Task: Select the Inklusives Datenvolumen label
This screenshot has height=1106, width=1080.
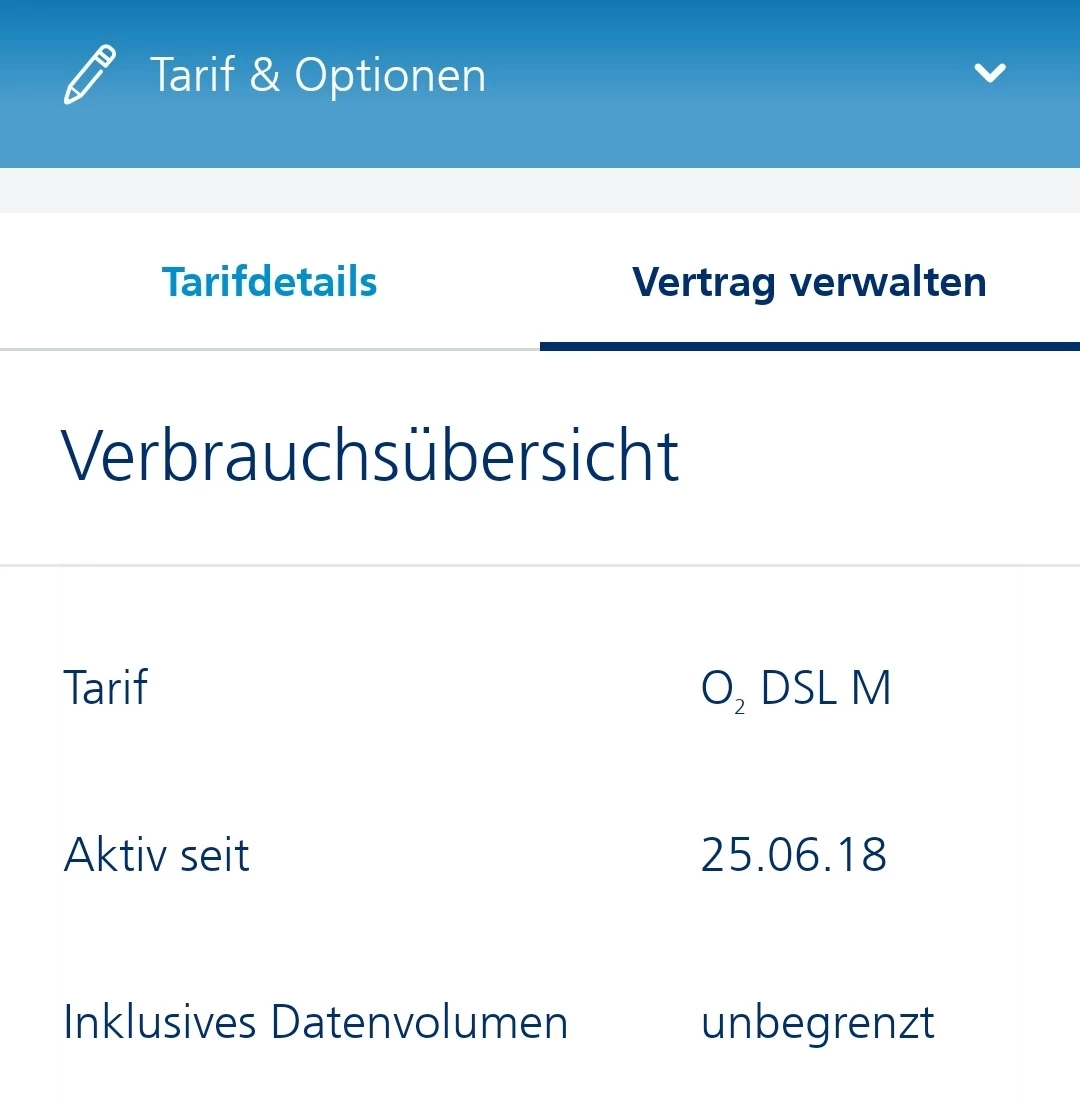Action: click(x=315, y=1022)
